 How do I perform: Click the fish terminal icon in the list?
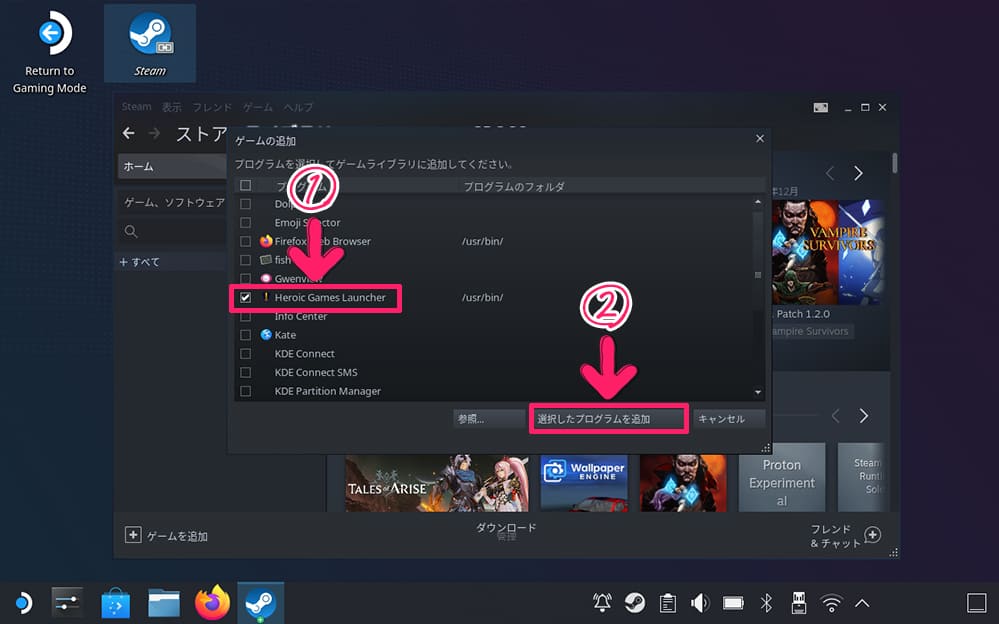[266, 260]
